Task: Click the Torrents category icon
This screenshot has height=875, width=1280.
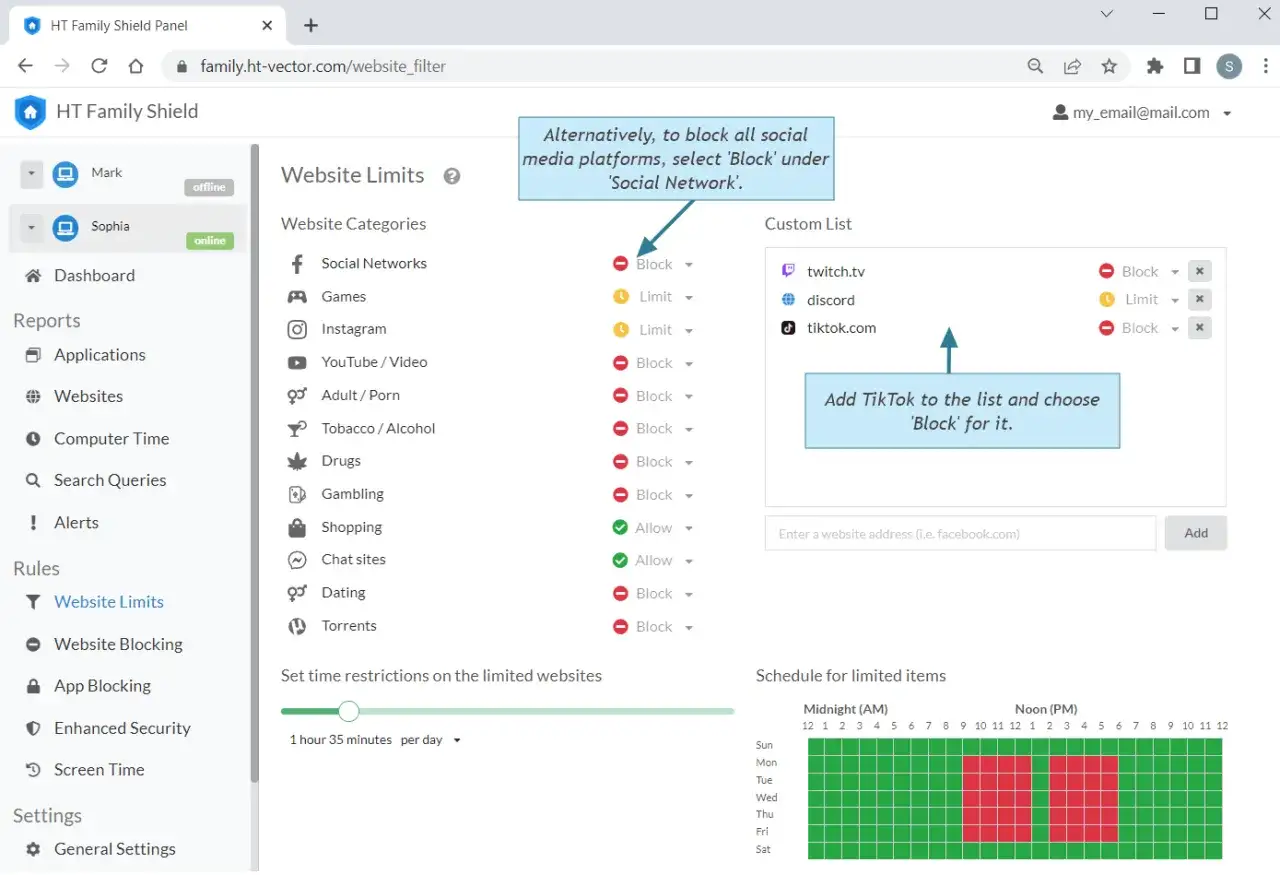Action: pyautogui.click(x=297, y=626)
